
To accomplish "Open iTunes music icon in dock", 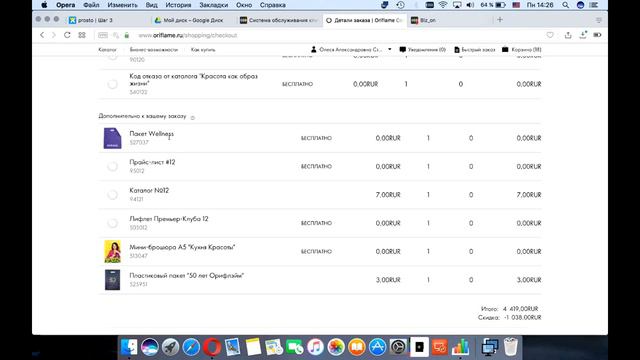I will (x=315, y=347).
